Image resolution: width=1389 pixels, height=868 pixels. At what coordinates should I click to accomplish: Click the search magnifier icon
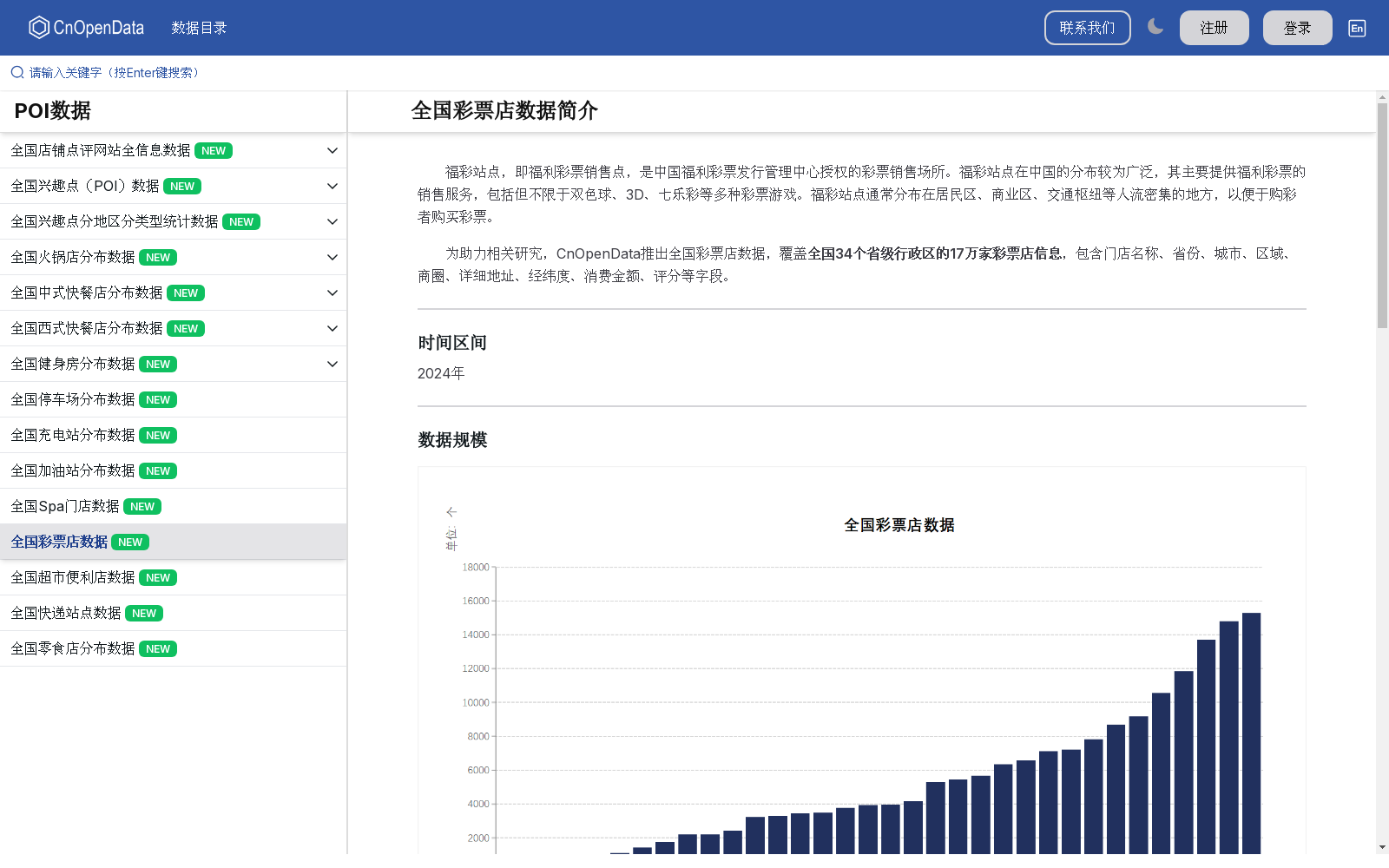point(17,73)
